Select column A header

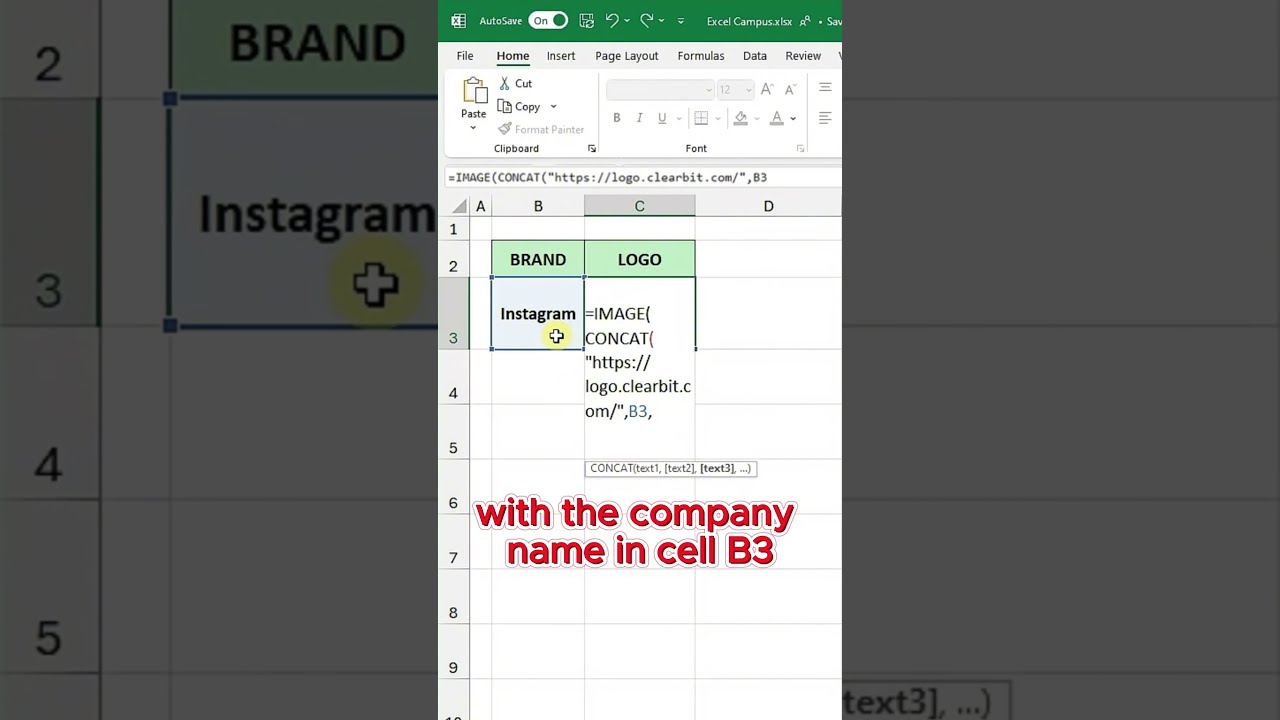(481, 206)
